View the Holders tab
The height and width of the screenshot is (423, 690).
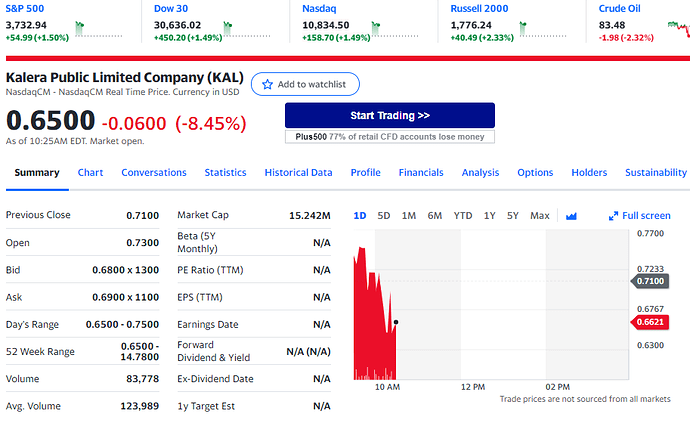(x=589, y=173)
